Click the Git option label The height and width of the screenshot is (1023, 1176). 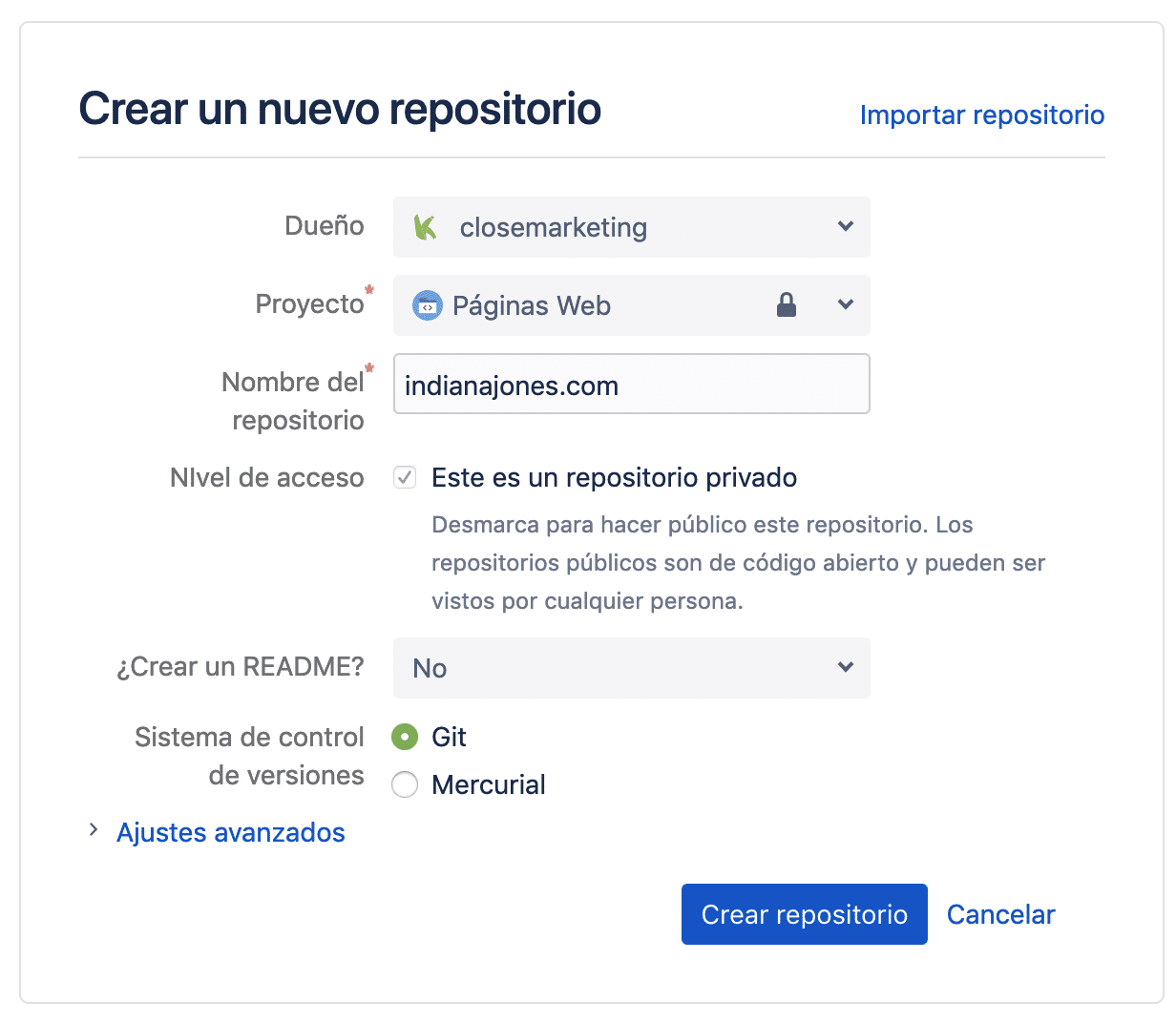pyautogui.click(x=449, y=737)
